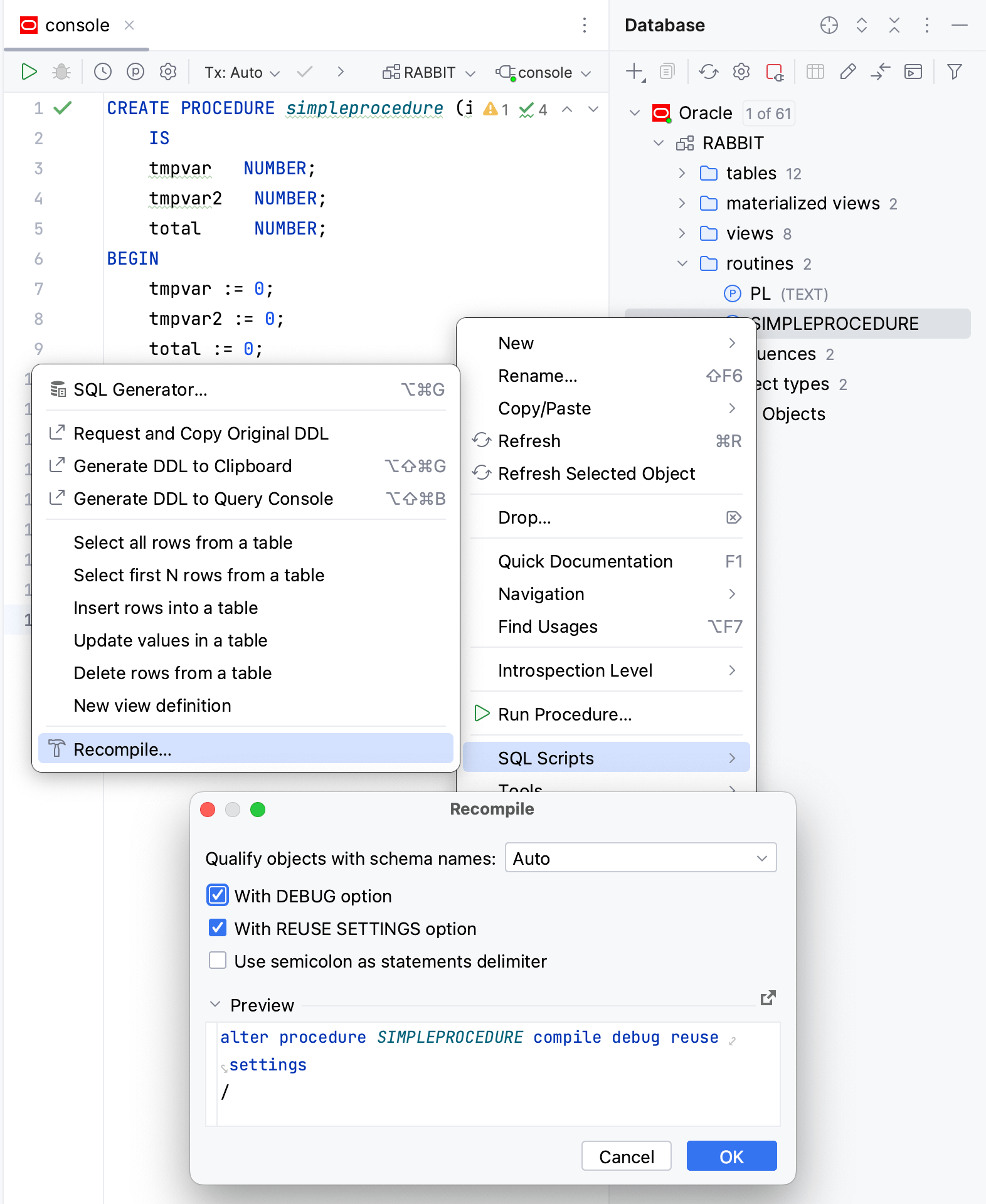
Task: Uncheck the With DEBUG option checkbox
Action: coord(218,895)
